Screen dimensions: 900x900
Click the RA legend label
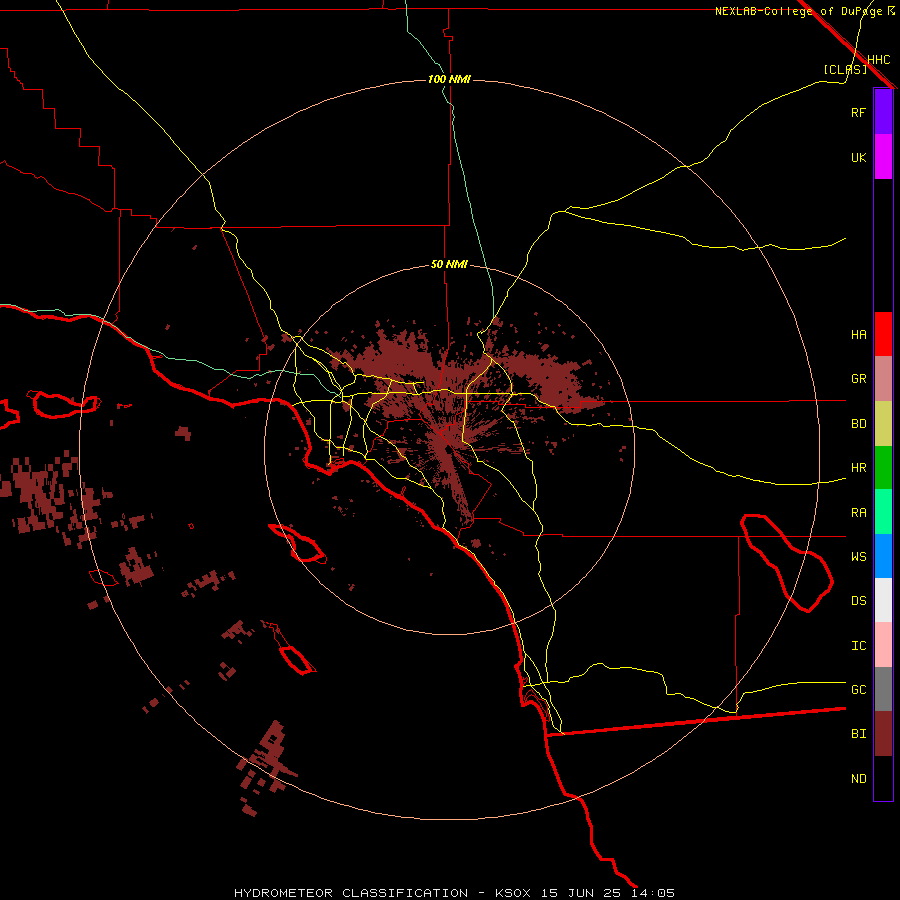858,513
